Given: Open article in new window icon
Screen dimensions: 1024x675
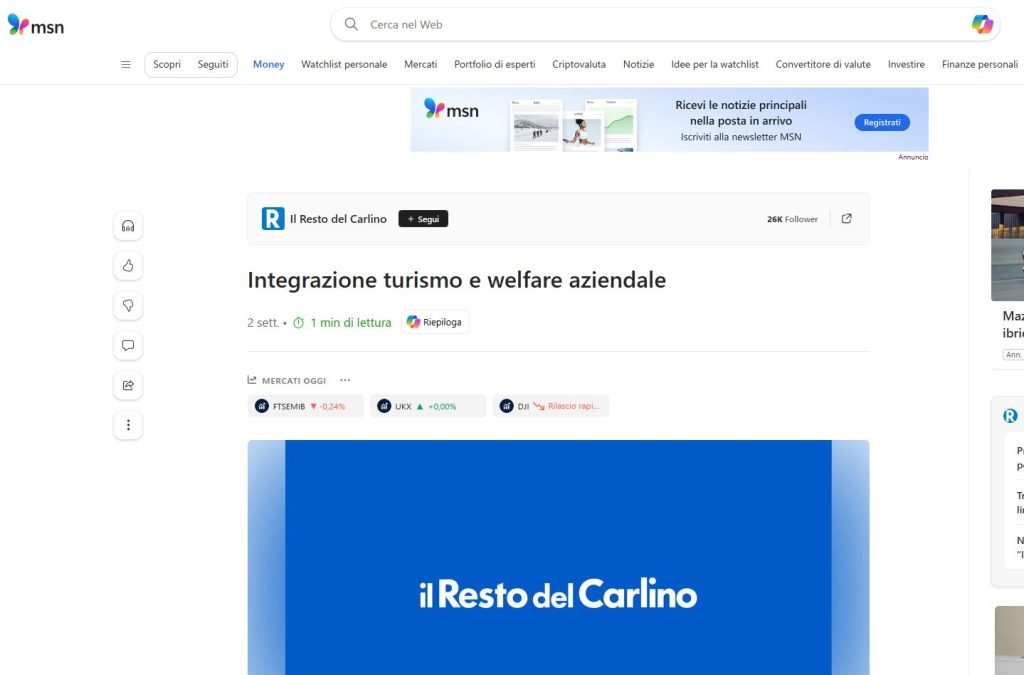Looking at the screenshot, I should pos(846,219).
